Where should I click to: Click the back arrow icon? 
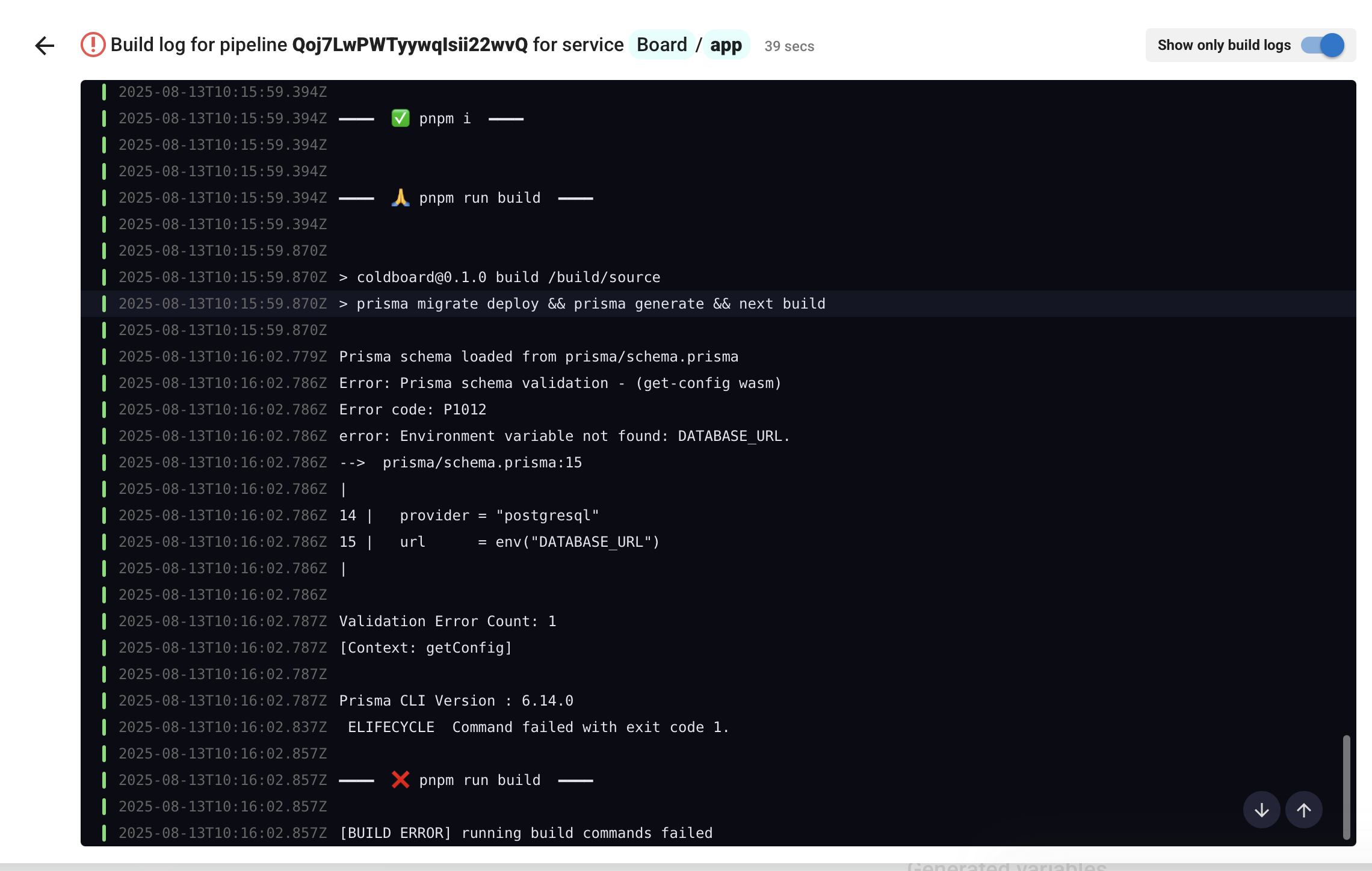(45, 46)
